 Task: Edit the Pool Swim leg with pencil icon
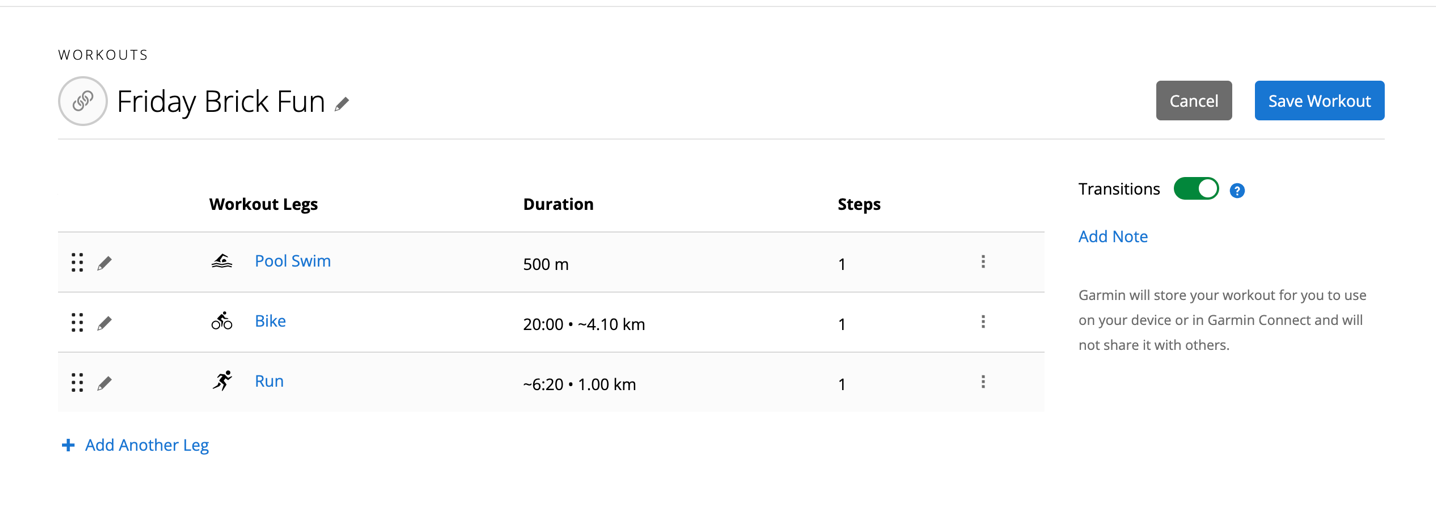point(105,263)
